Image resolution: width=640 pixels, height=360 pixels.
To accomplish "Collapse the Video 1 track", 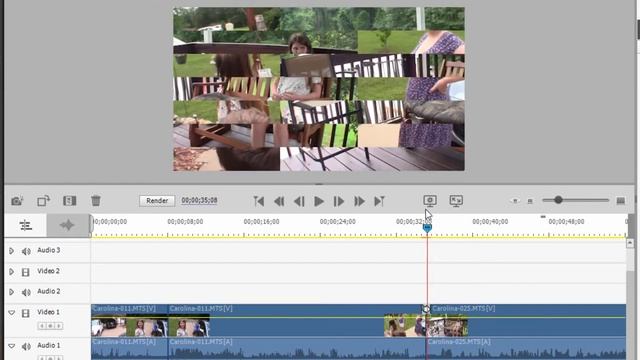I will pyautogui.click(x=11, y=313).
